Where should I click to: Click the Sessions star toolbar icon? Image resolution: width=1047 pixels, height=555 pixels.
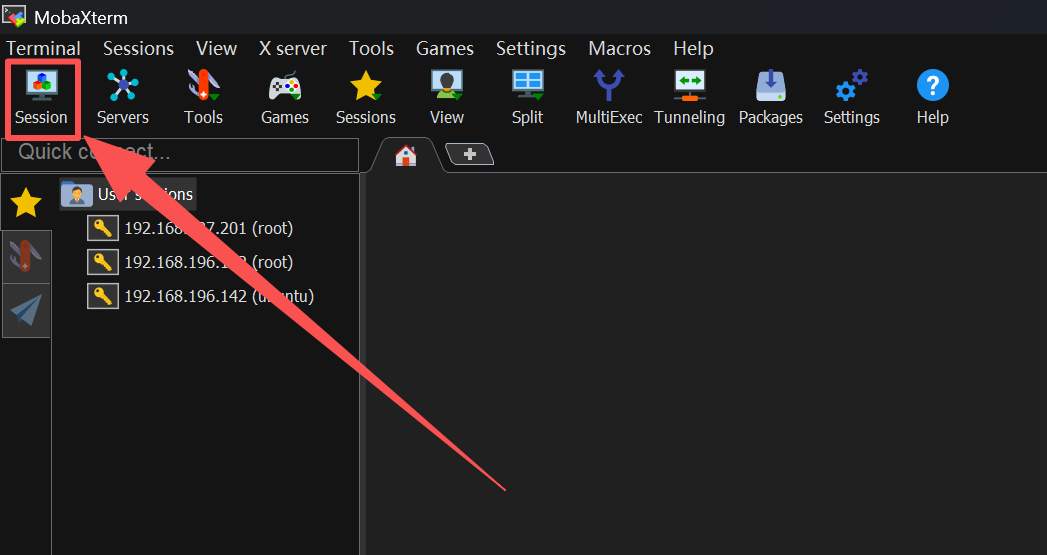366,98
